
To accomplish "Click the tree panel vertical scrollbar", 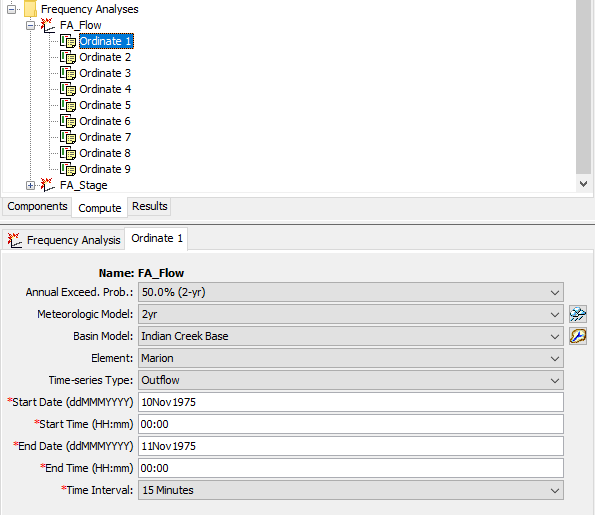I will tap(583, 87).
